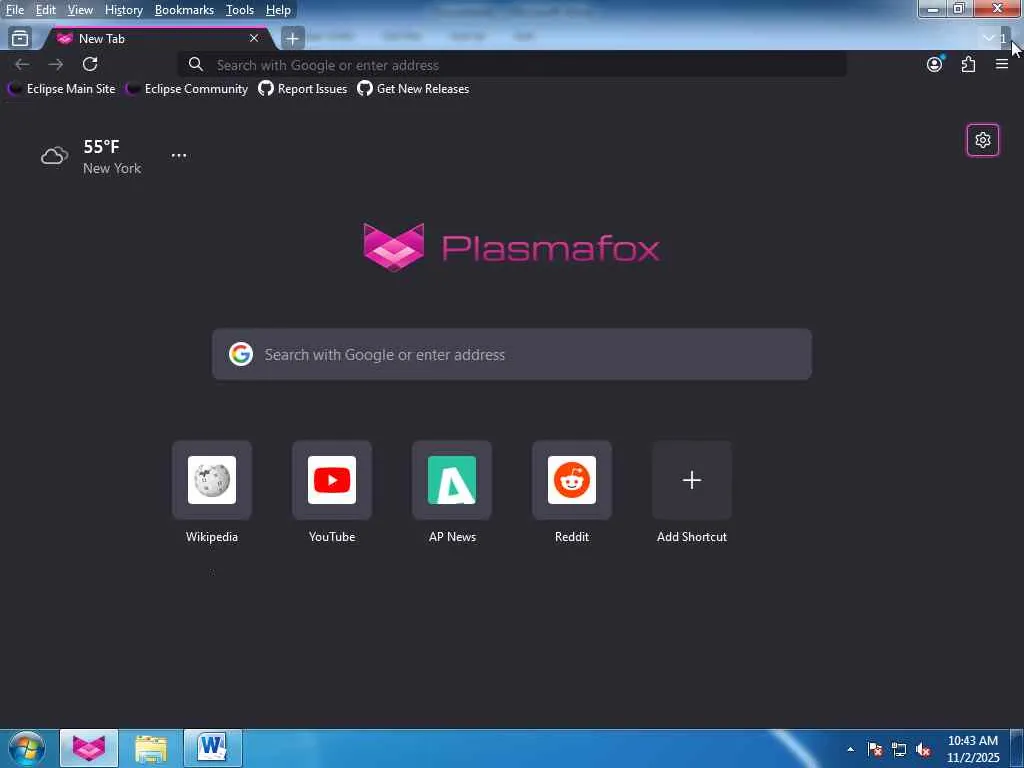
Task: Select the New Tab tab
Action: click(157, 39)
